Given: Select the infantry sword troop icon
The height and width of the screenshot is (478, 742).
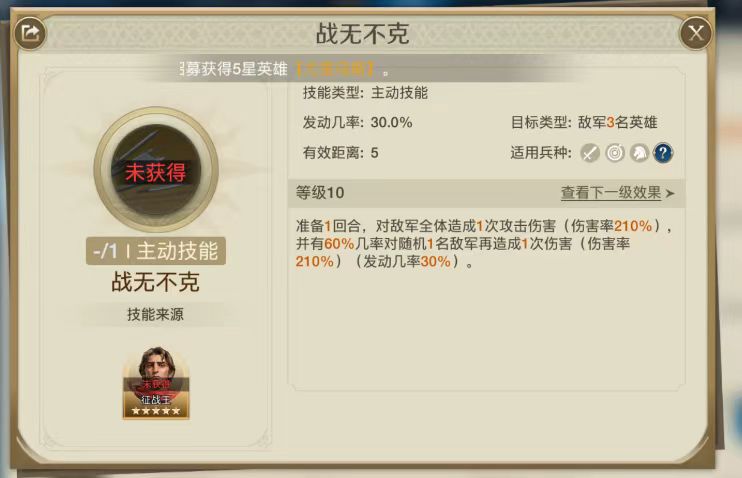Looking at the screenshot, I should (590, 153).
